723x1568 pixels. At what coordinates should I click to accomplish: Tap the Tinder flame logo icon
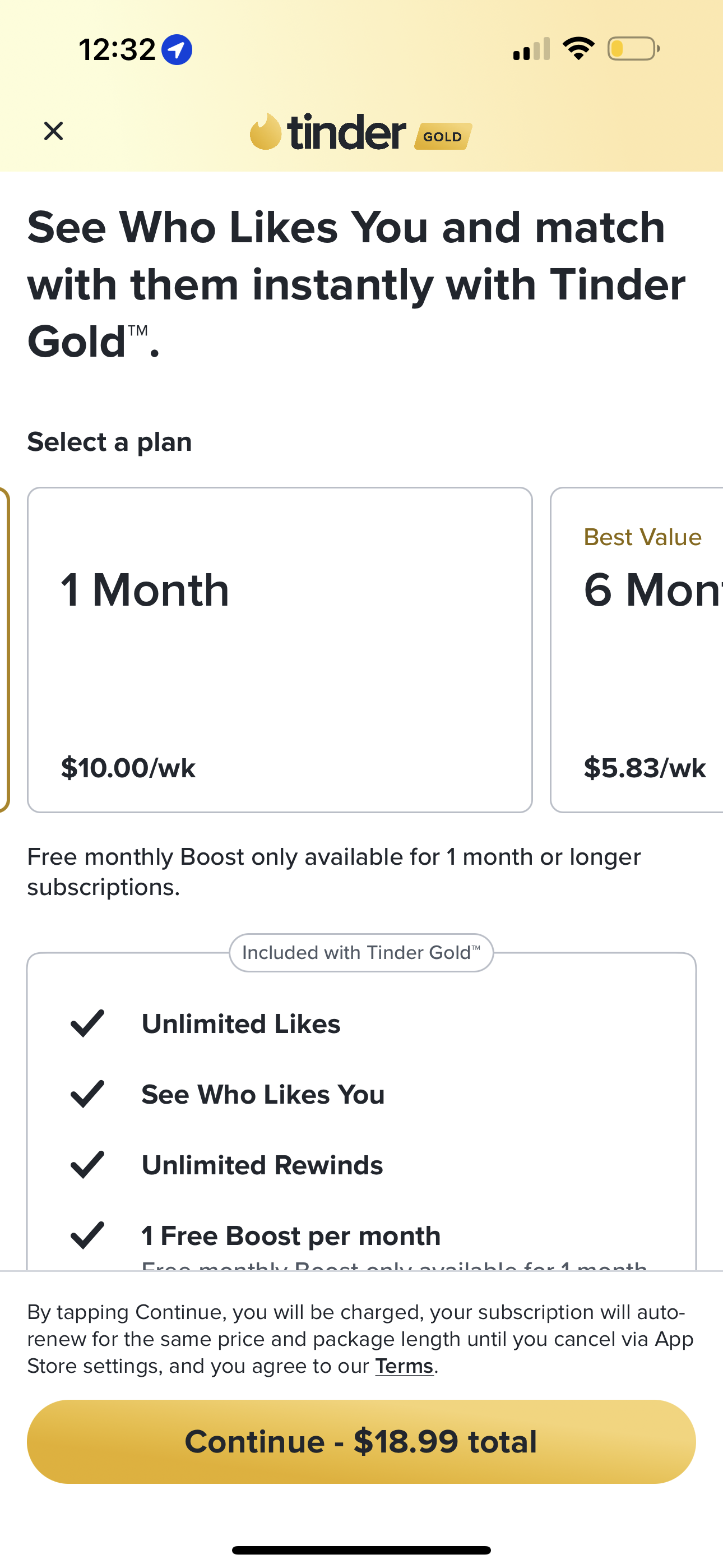click(x=265, y=131)
